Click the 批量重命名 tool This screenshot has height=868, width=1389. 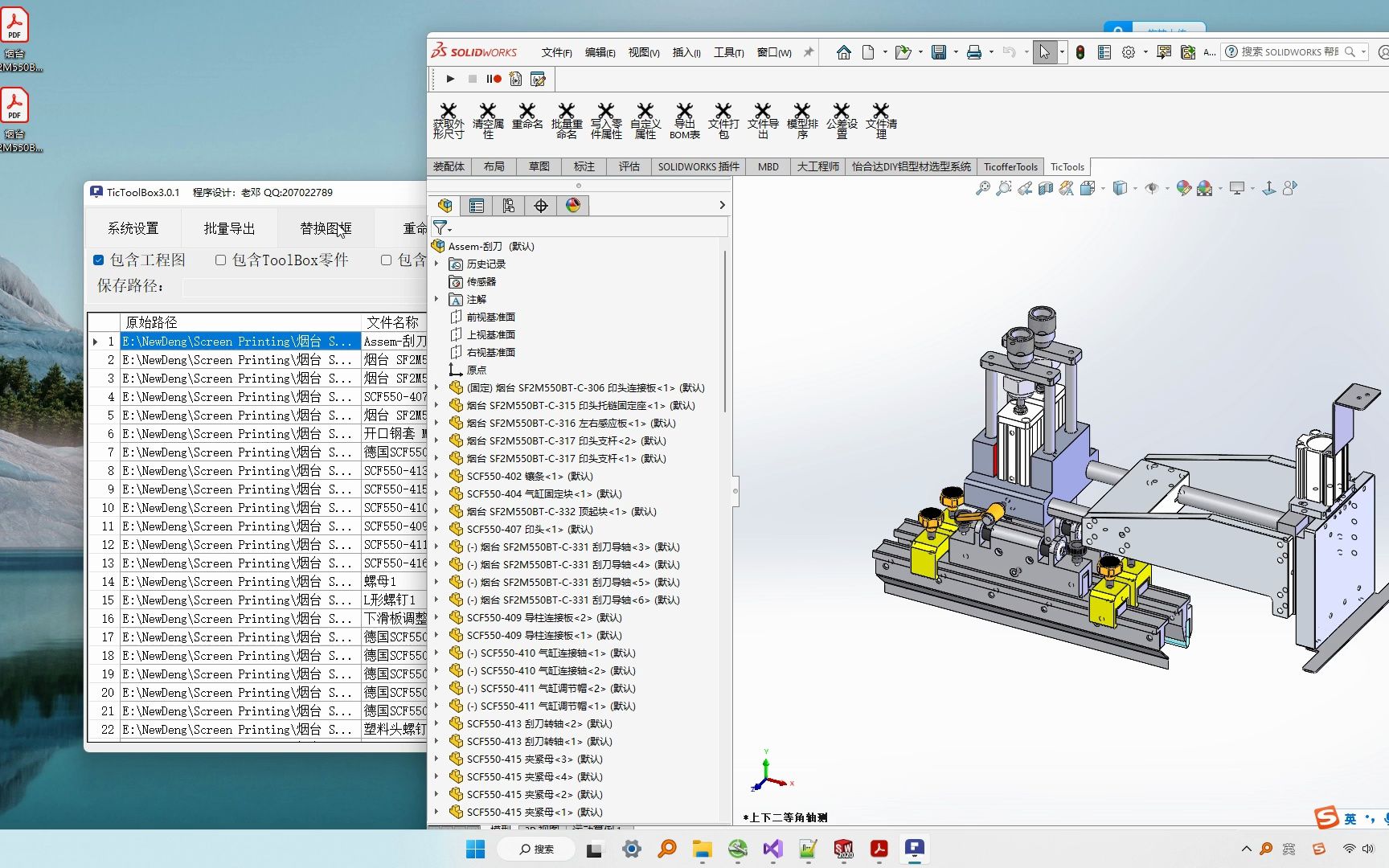(x=567, y=121)
